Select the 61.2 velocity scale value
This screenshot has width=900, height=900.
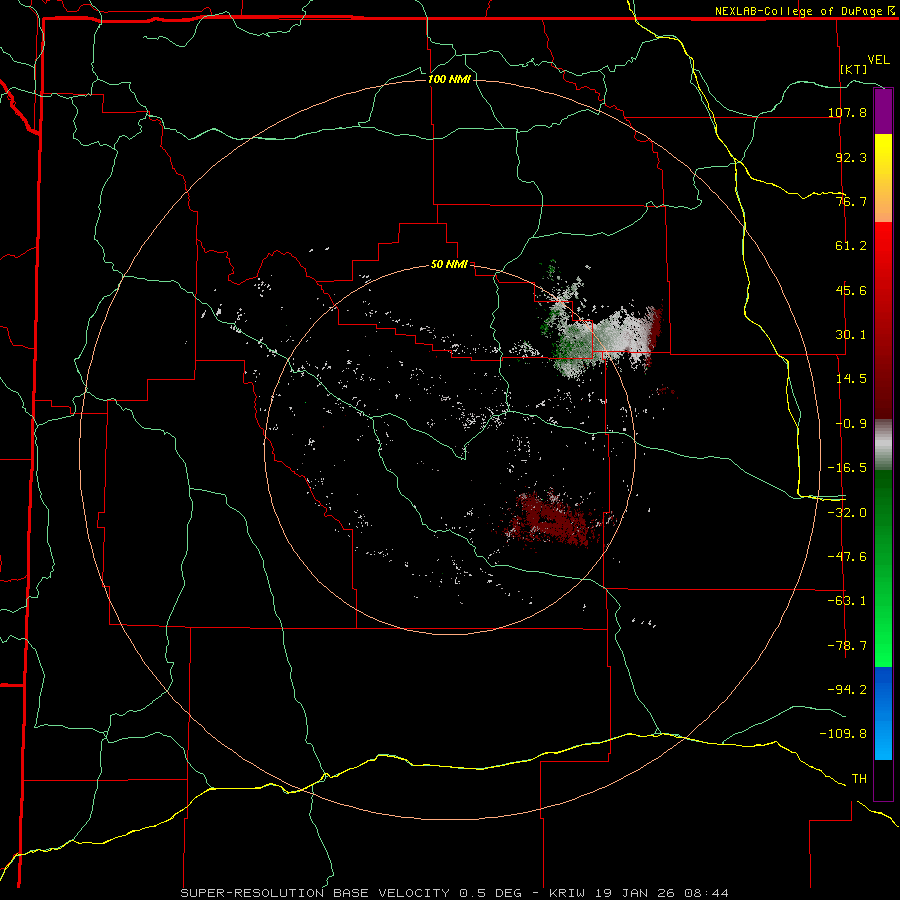click(x=851, y=246)
